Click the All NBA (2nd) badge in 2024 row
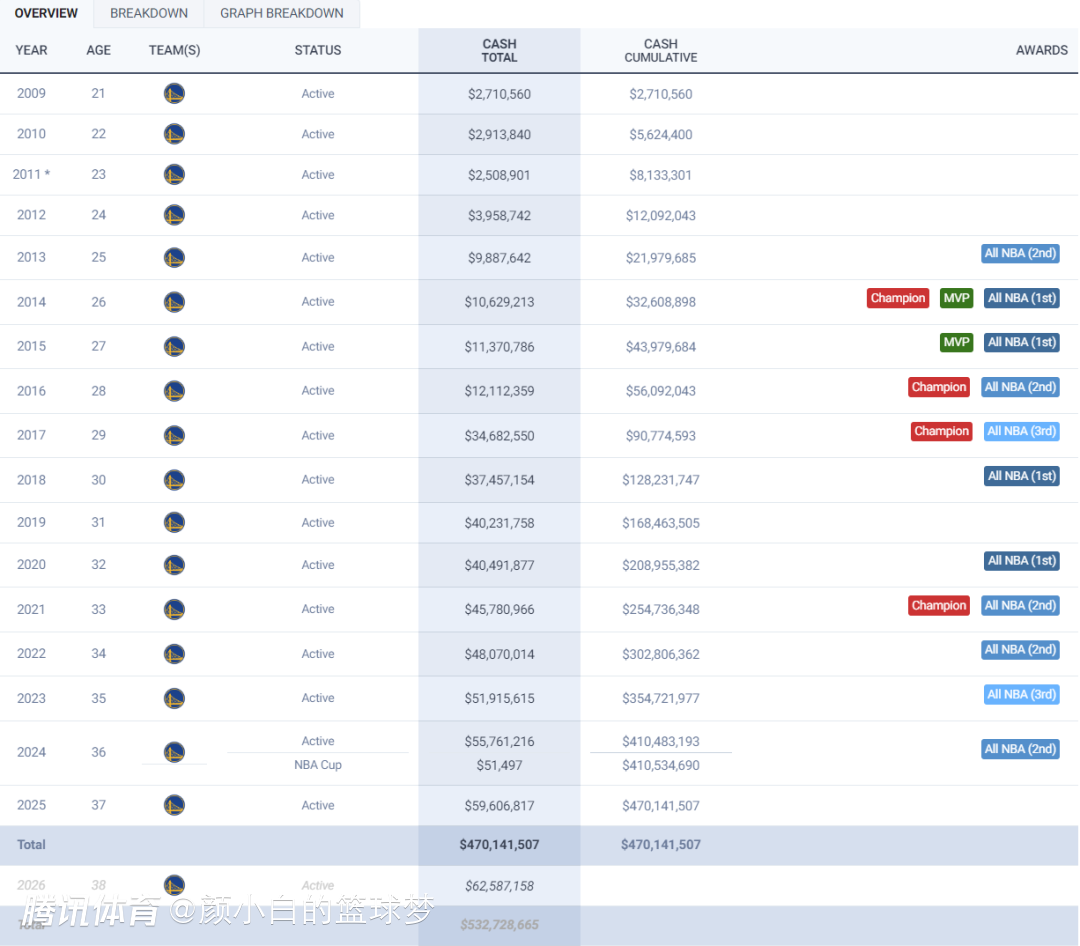 [1020, 749]
